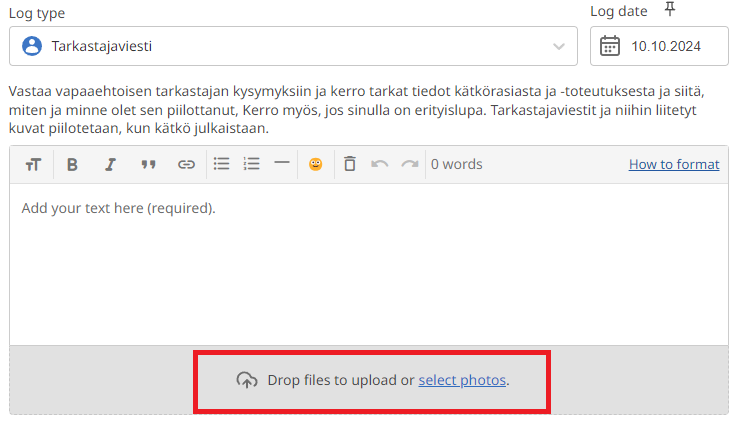Open the emoji picker
This screenshot has height=427, width=736.
click(315, 165)
